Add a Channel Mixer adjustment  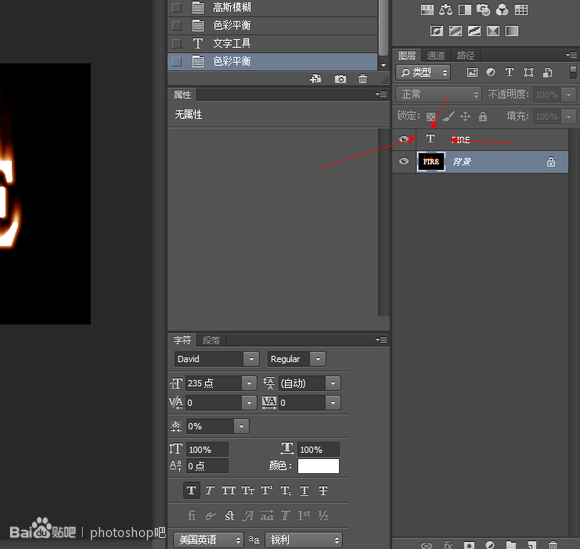coord(502,10)
